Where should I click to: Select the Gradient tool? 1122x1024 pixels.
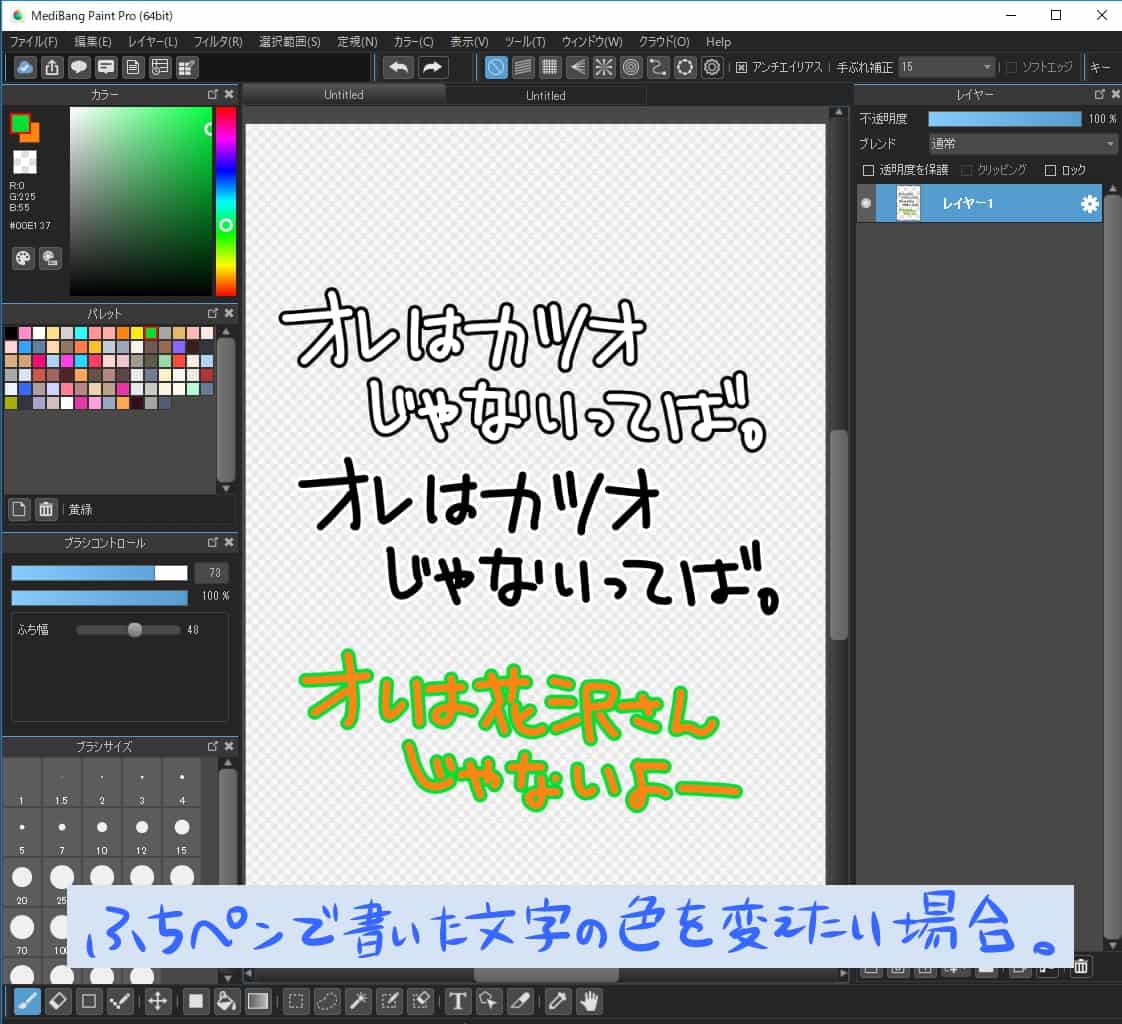(258, 1000)
